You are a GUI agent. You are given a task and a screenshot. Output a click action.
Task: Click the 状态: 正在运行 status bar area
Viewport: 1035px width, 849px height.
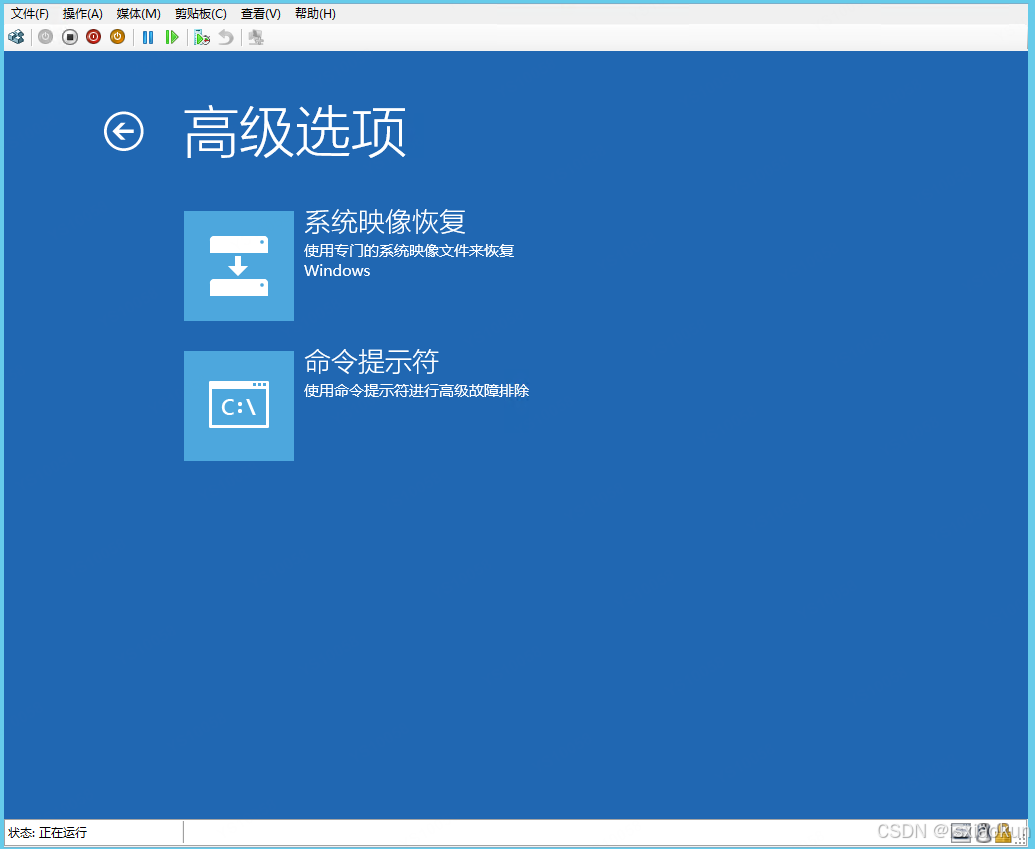point(50,832)
